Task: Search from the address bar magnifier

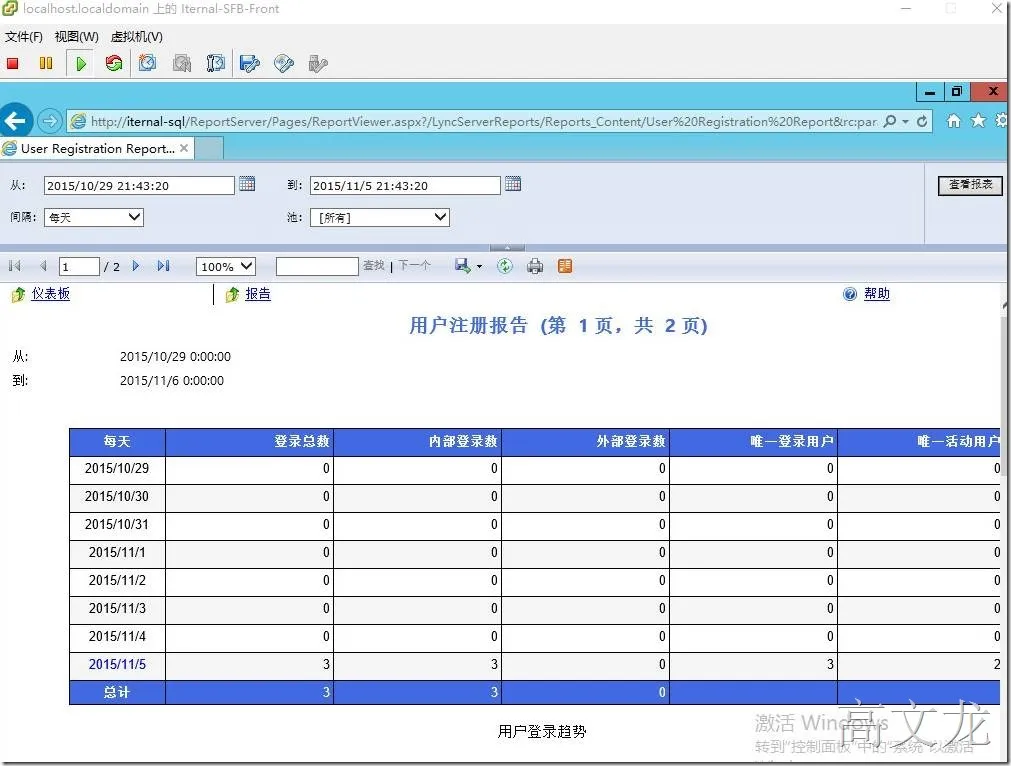Action: point(890,121)
